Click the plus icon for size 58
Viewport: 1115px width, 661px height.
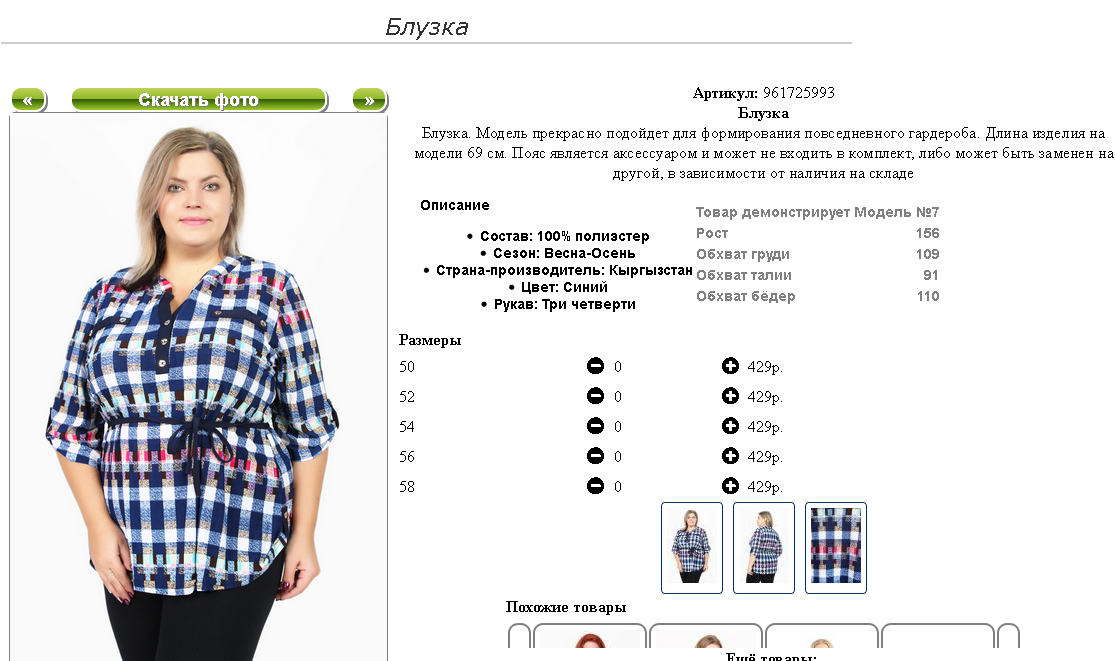[730, 486]
